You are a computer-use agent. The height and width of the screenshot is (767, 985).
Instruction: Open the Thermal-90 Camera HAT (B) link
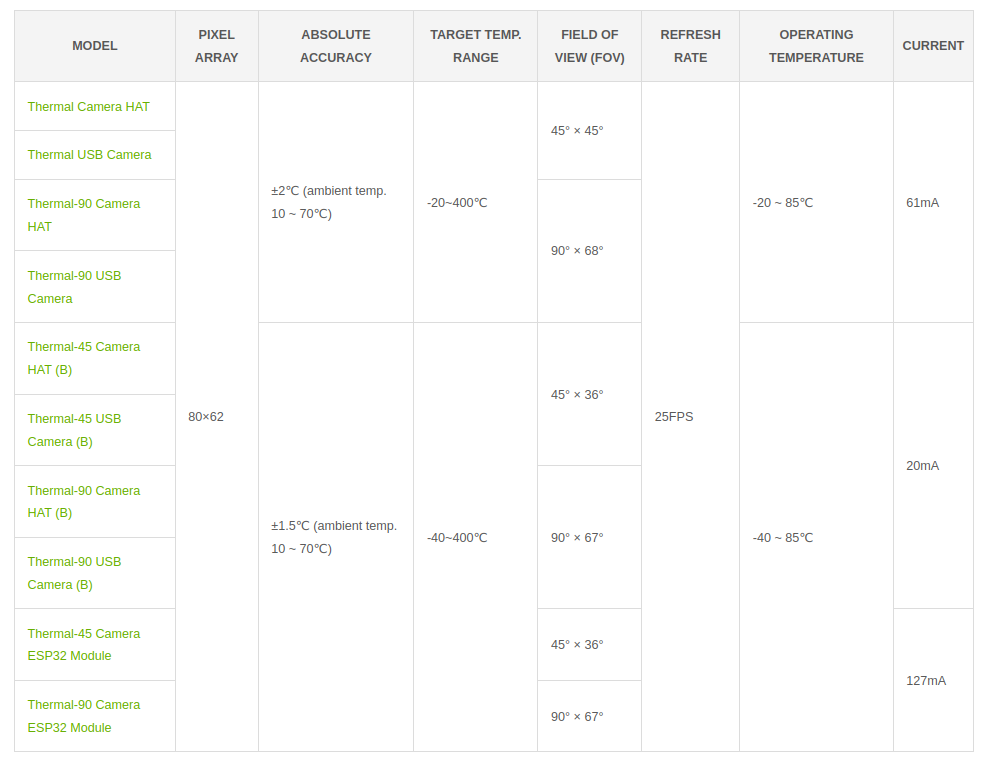pos(84,502)
